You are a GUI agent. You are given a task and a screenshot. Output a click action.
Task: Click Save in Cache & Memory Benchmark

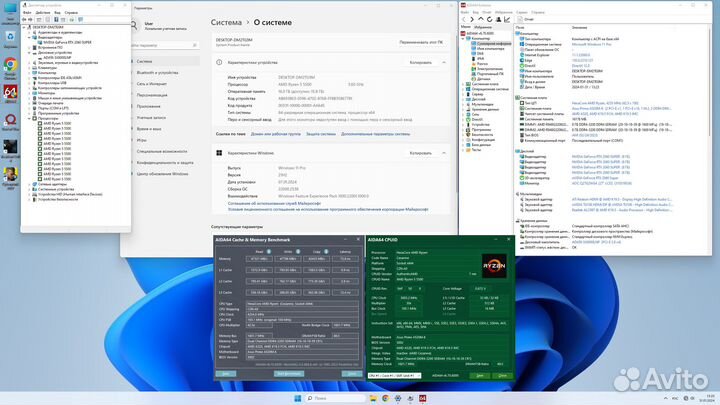tap(226, 374)
